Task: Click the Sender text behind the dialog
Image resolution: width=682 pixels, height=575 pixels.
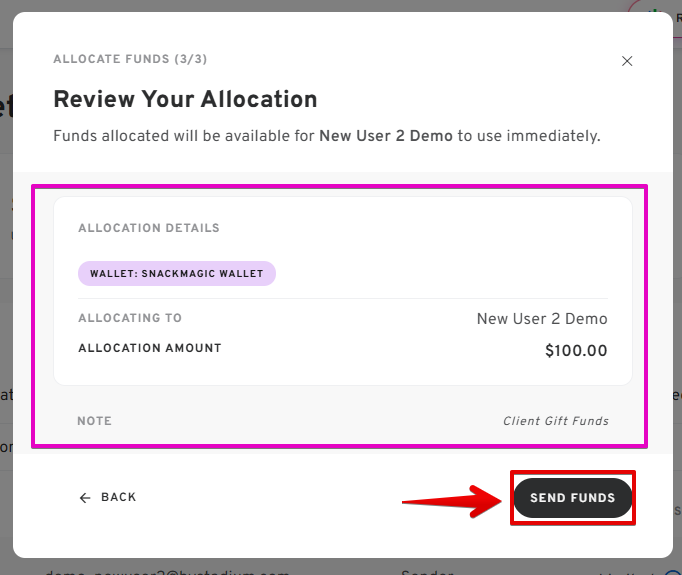Action: tap(428, 572)
